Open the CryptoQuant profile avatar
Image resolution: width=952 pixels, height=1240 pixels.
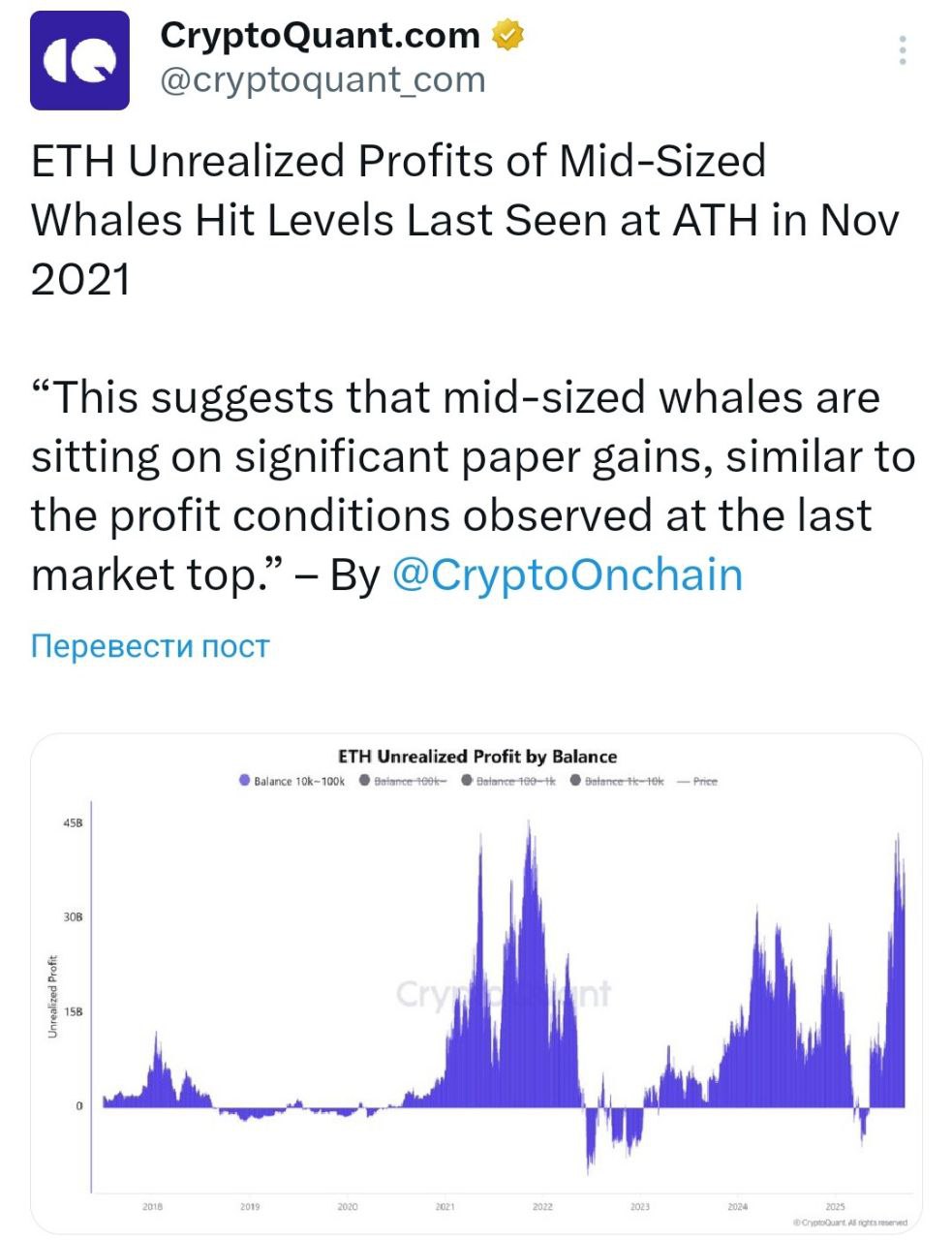tap(79, 60)
